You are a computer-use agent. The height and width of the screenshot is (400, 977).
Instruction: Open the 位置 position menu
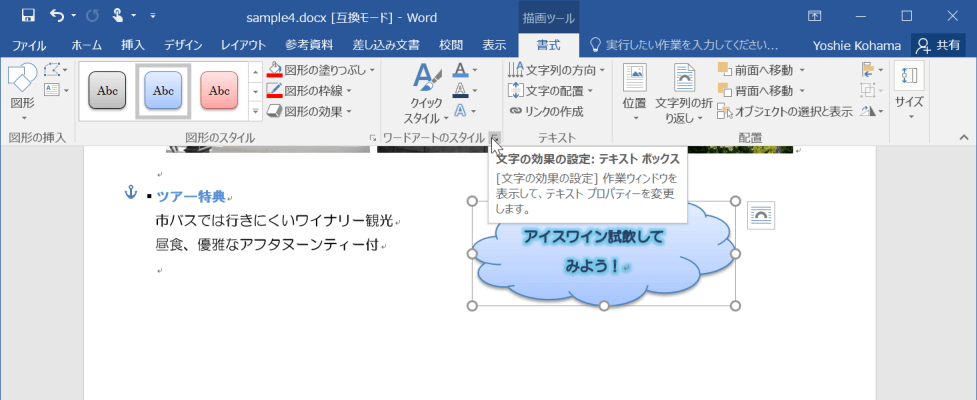[635, 93]
